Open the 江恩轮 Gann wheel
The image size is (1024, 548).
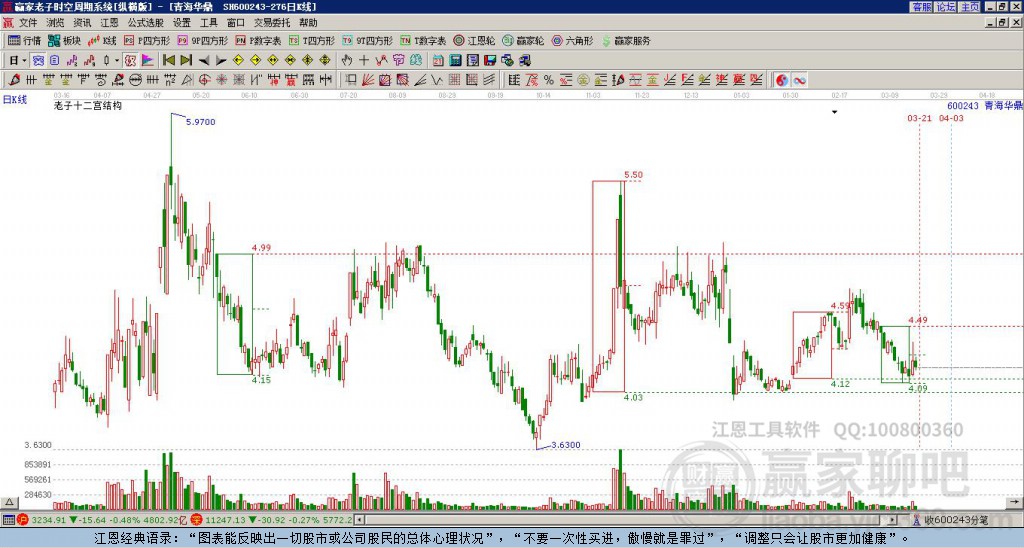pyautogui.click(x=474, y=40)
